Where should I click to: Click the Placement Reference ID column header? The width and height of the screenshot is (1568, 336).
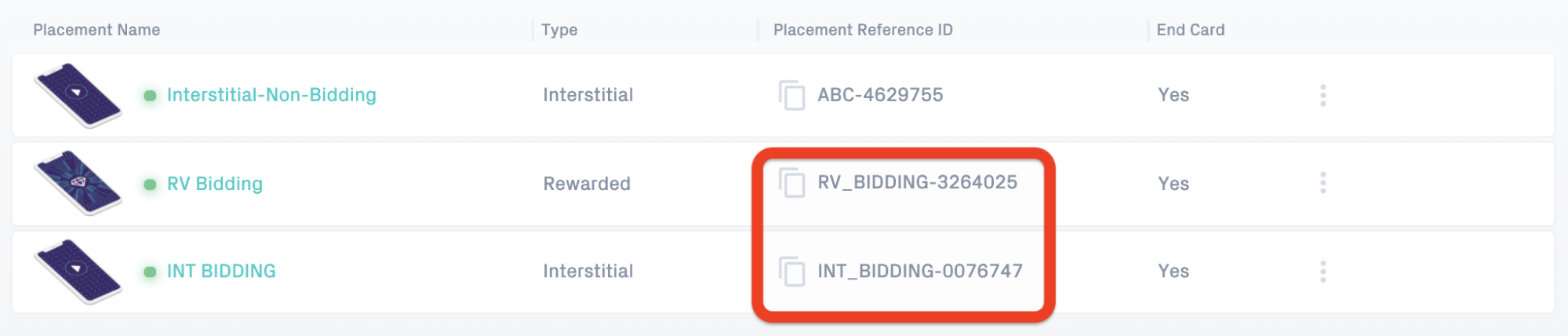tap(863, 30)
